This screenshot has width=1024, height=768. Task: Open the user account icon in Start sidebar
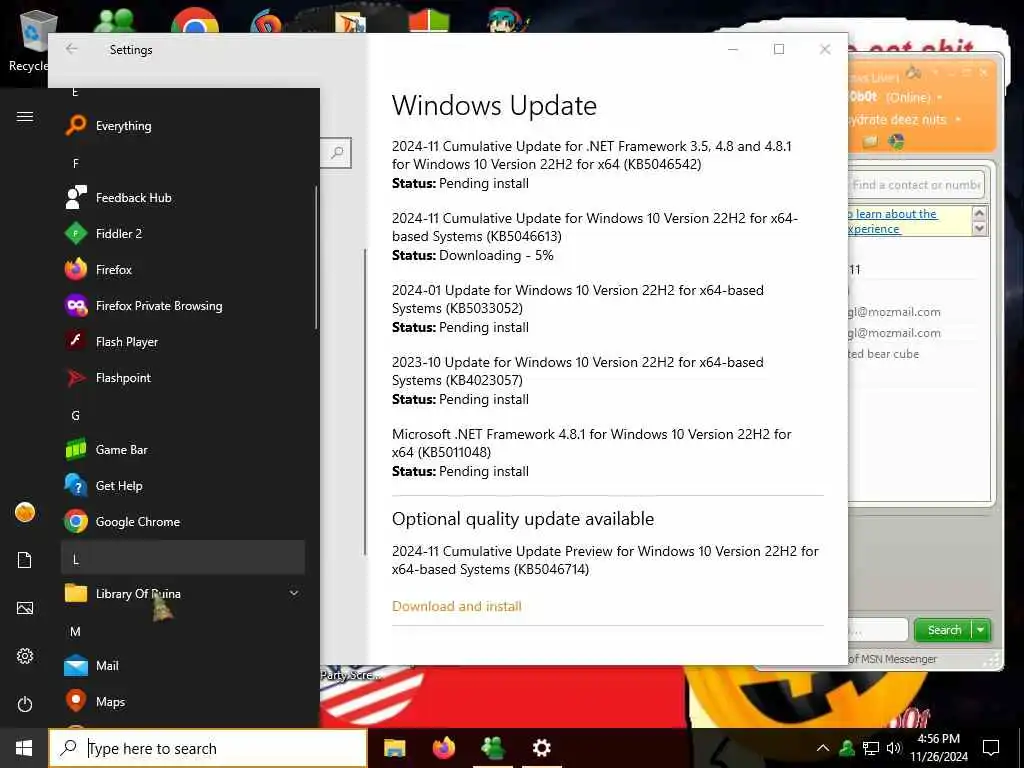click(x=25, y=512)
